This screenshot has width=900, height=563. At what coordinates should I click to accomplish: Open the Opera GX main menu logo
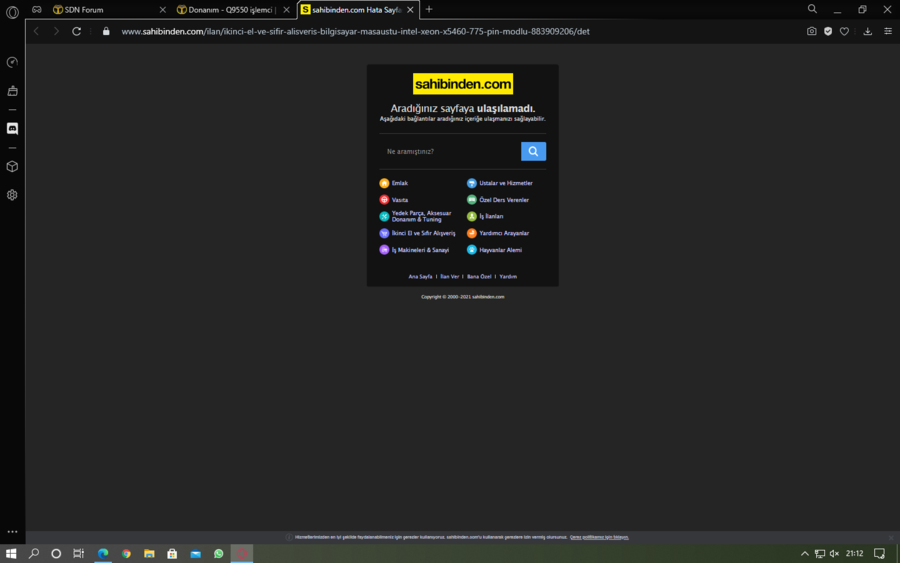[12, 11]
